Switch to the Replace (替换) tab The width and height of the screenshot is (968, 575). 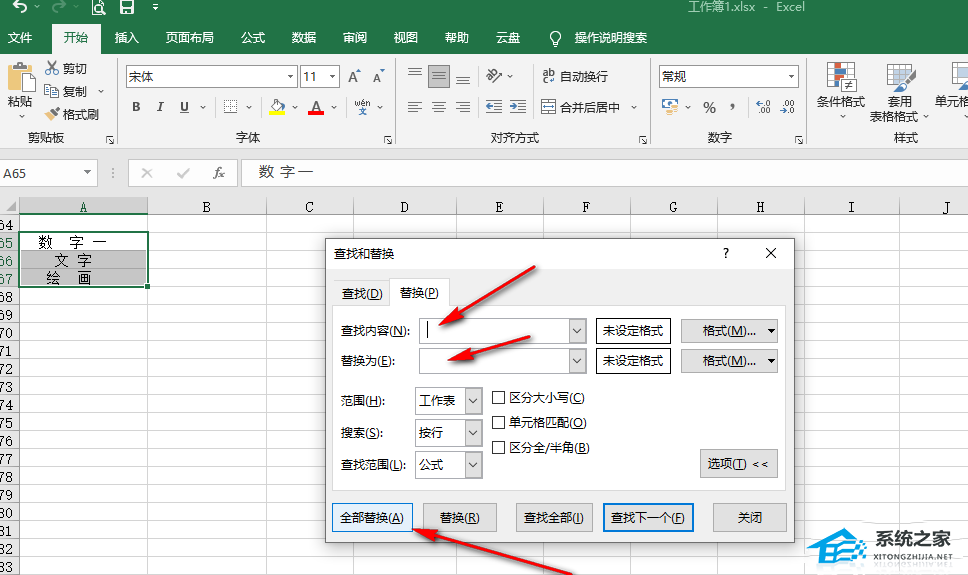[419, 292]
